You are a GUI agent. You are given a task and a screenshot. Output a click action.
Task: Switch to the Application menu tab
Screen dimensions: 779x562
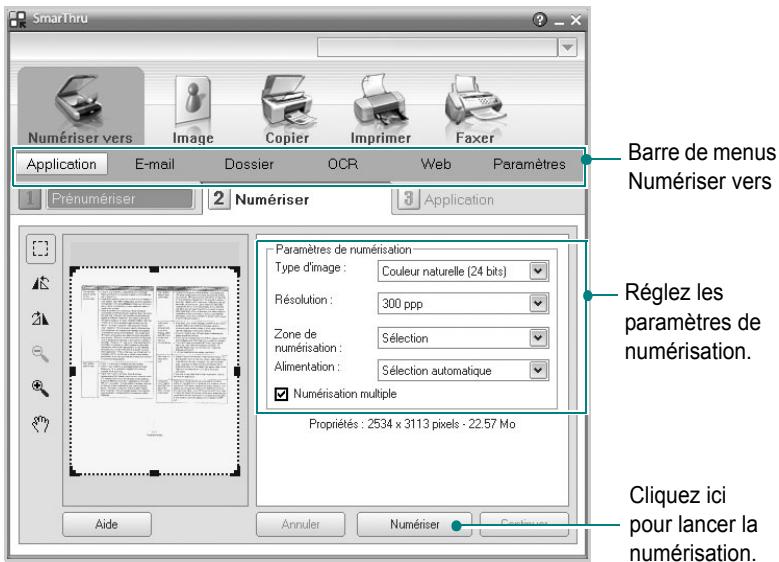point(62,164)
